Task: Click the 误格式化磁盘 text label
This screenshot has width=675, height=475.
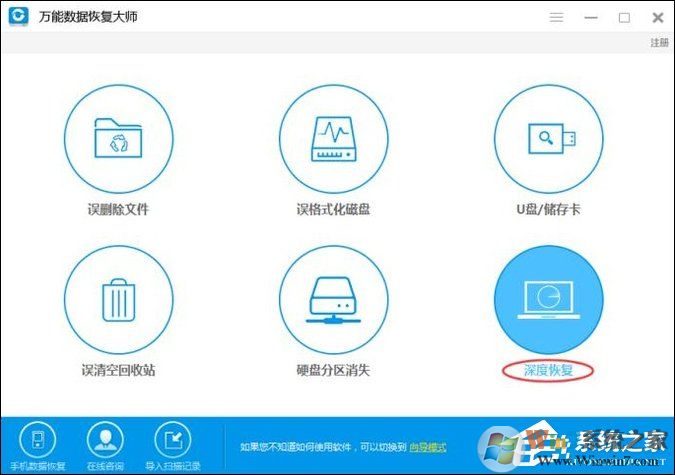Action: click(335, 210)
